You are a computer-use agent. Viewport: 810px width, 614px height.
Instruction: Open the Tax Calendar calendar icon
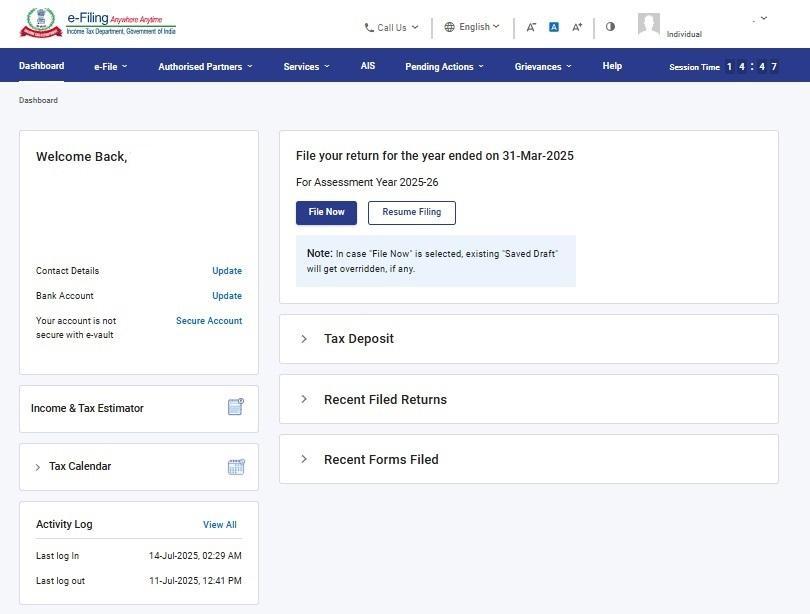(x=236, y=466)
